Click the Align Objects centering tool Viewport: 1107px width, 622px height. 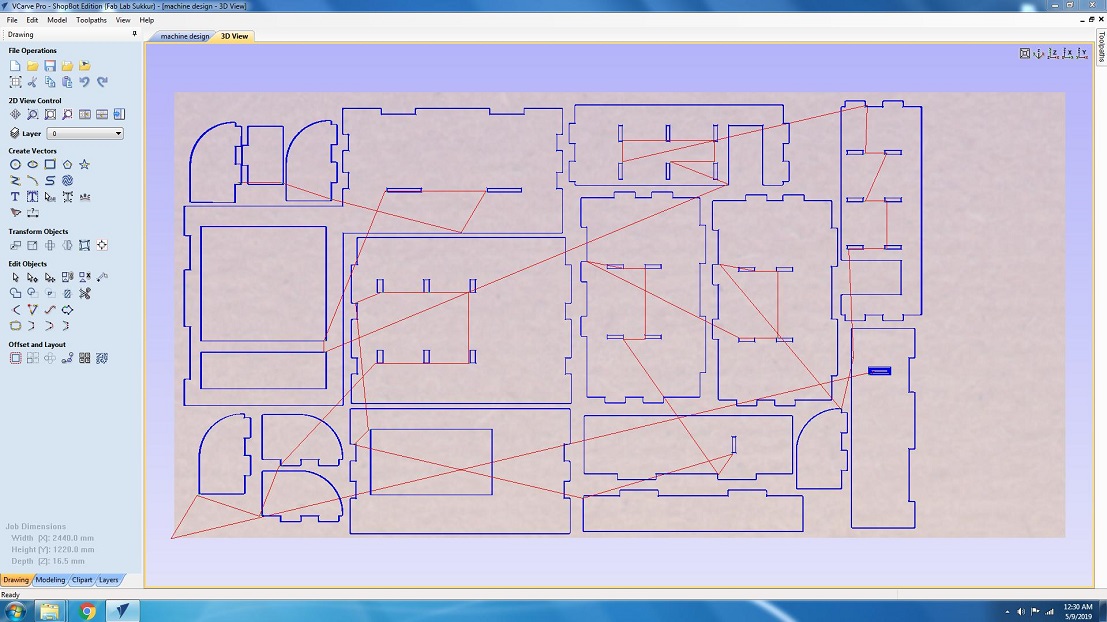coord(102,246)
